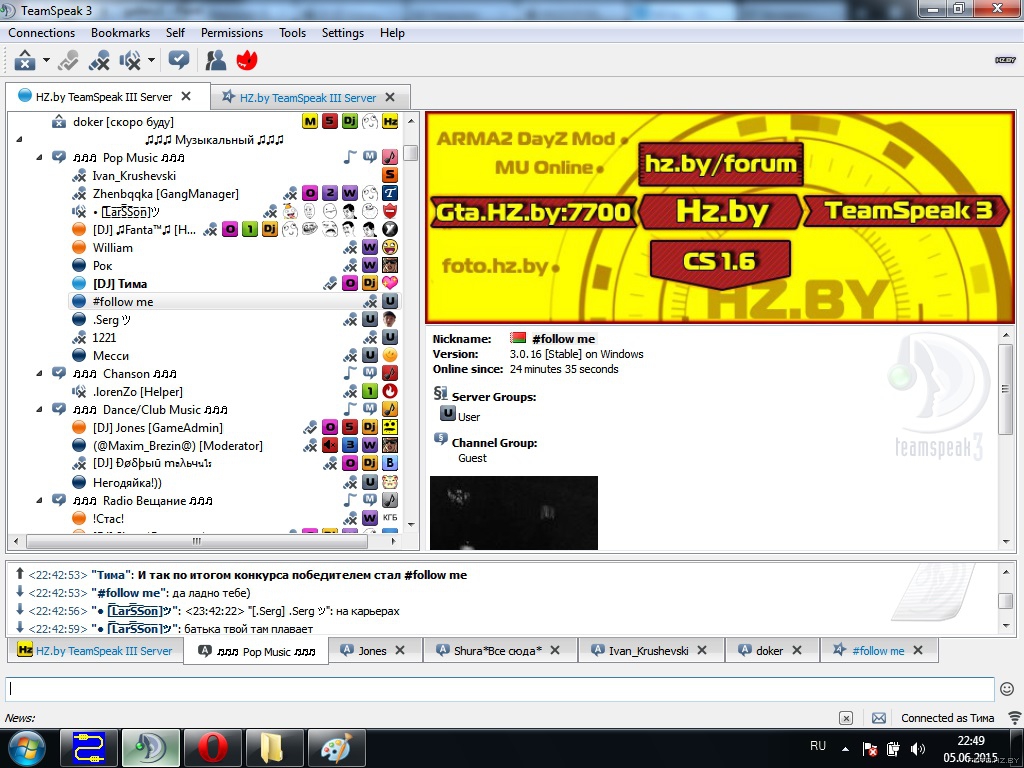Click the system tray volume speaker icon

click(x=918, y=749)
